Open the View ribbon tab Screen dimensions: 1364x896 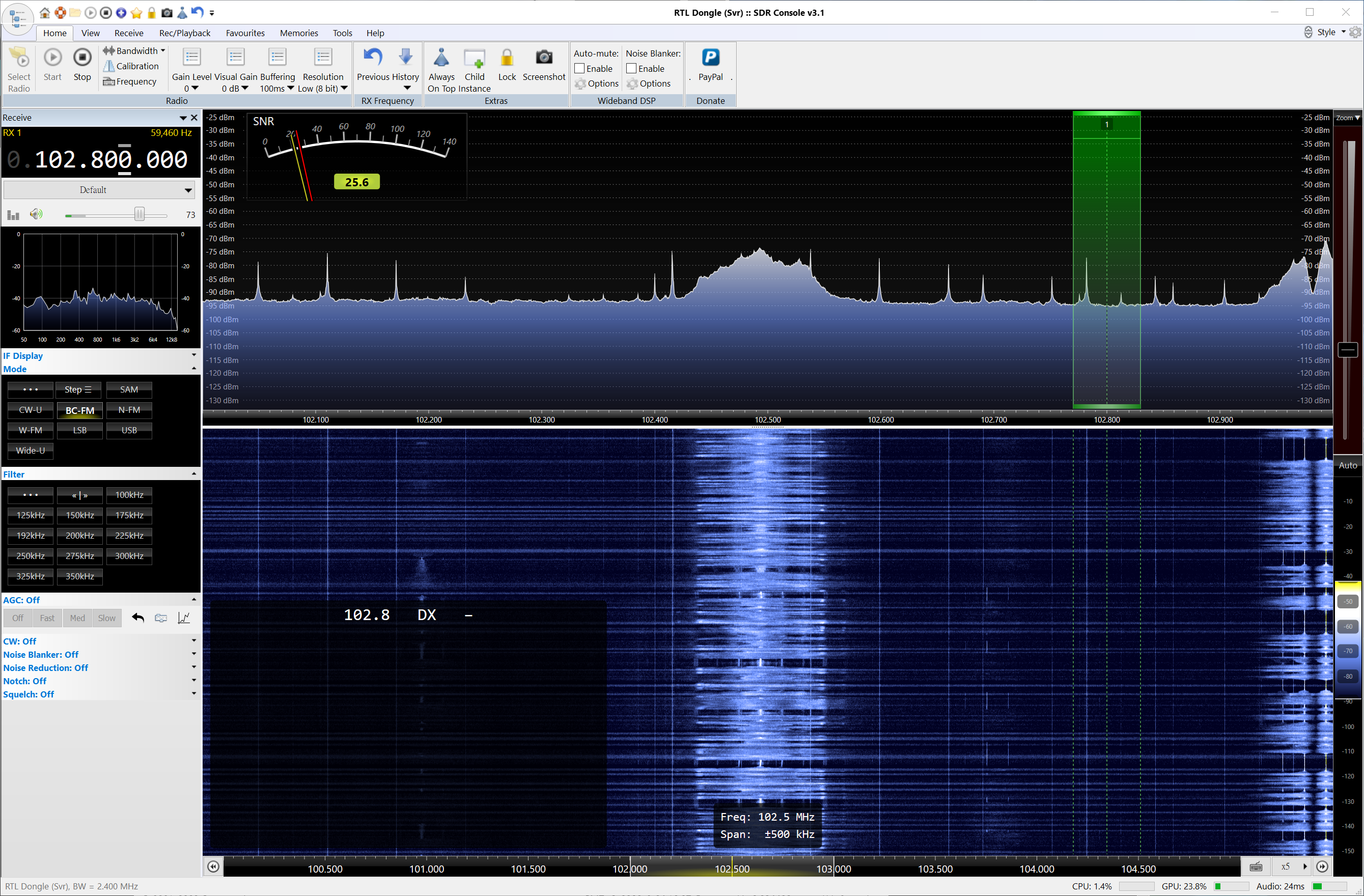point(91,33)
